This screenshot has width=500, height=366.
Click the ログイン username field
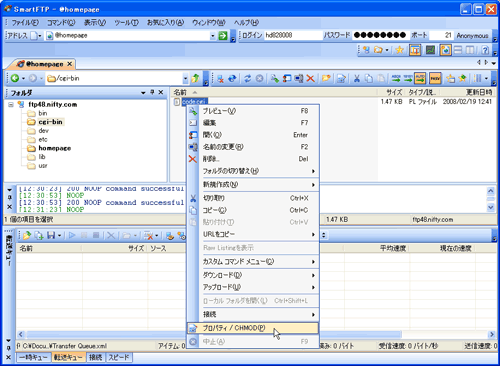click(x=293, y=35)
